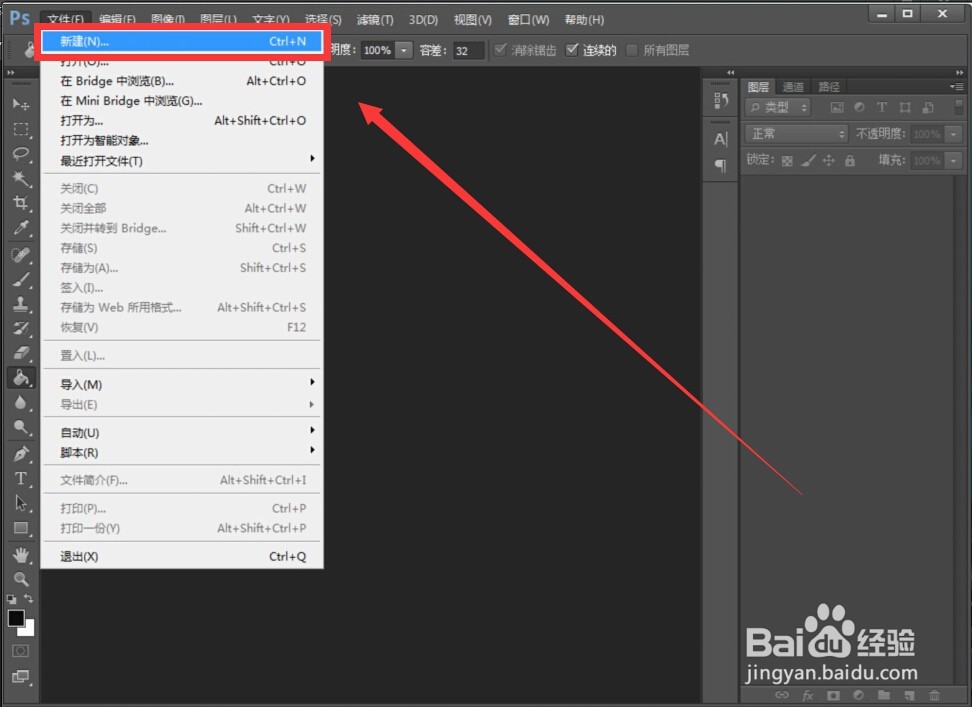Select the Rectangle shape tool
The width and height of the screenshot is (972, 707).
(20, 528)
